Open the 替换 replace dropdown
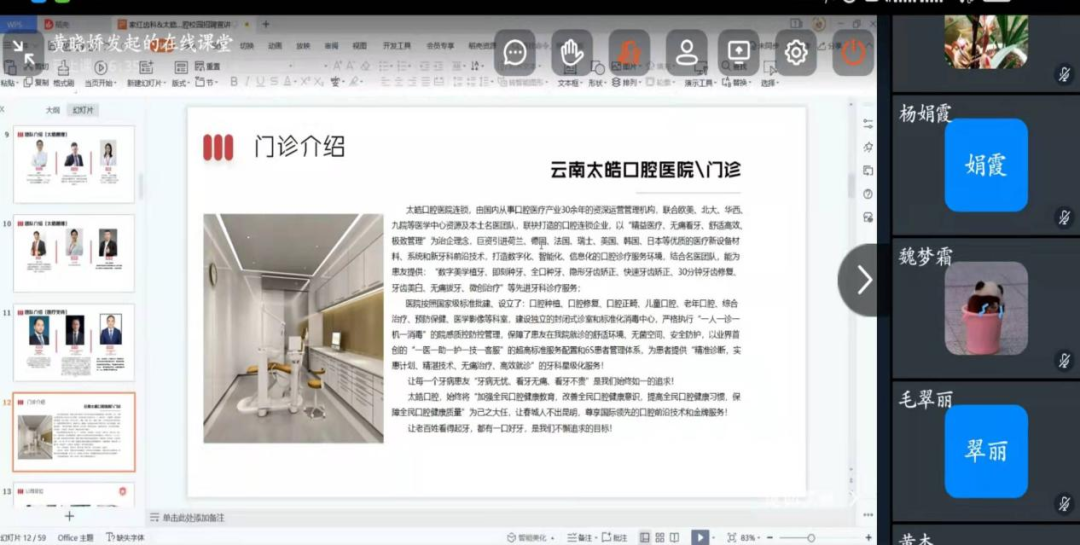Screen dimensions: 1080x545 (738, 83)
